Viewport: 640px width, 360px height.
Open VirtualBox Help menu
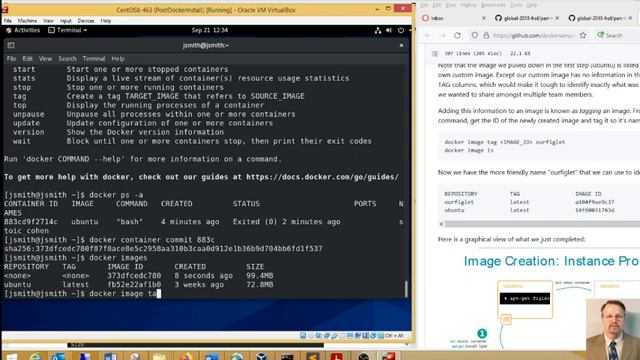[106, 21]
